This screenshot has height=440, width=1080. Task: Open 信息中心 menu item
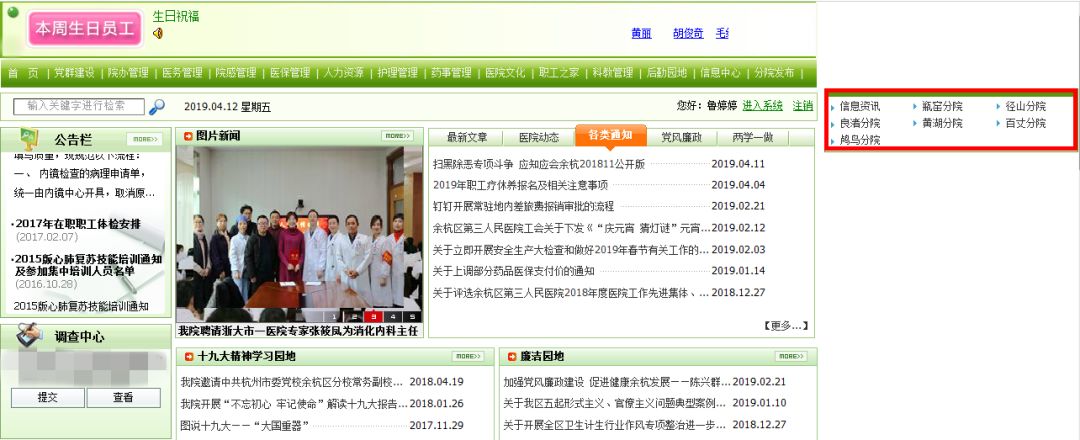[720, 72]
